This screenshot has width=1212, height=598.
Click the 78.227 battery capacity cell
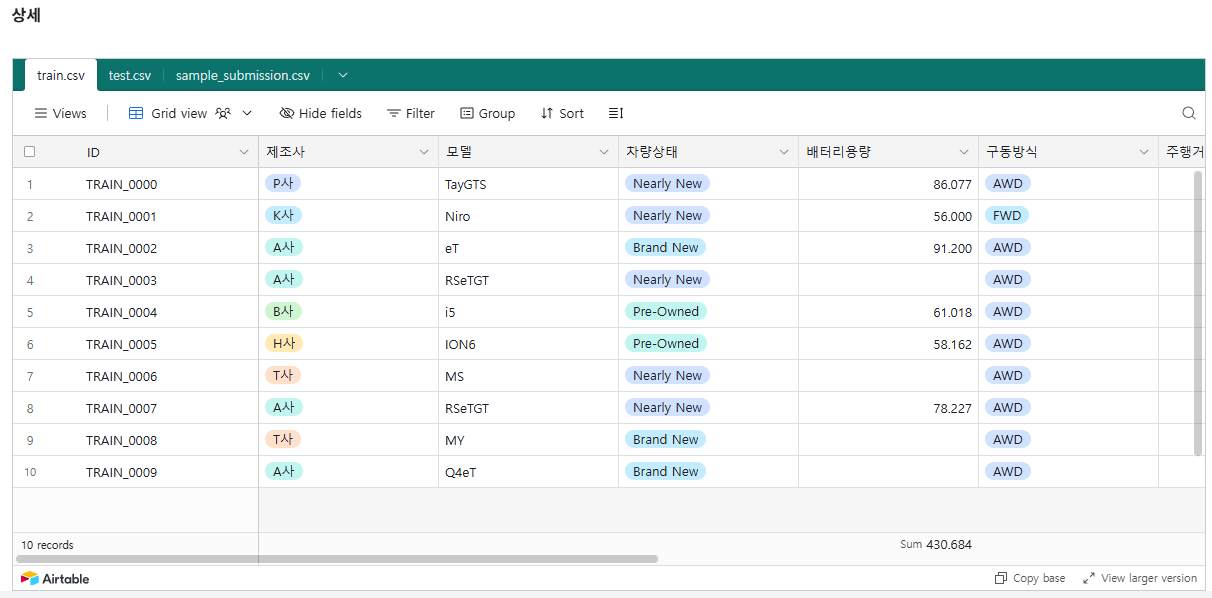point(889,408)
